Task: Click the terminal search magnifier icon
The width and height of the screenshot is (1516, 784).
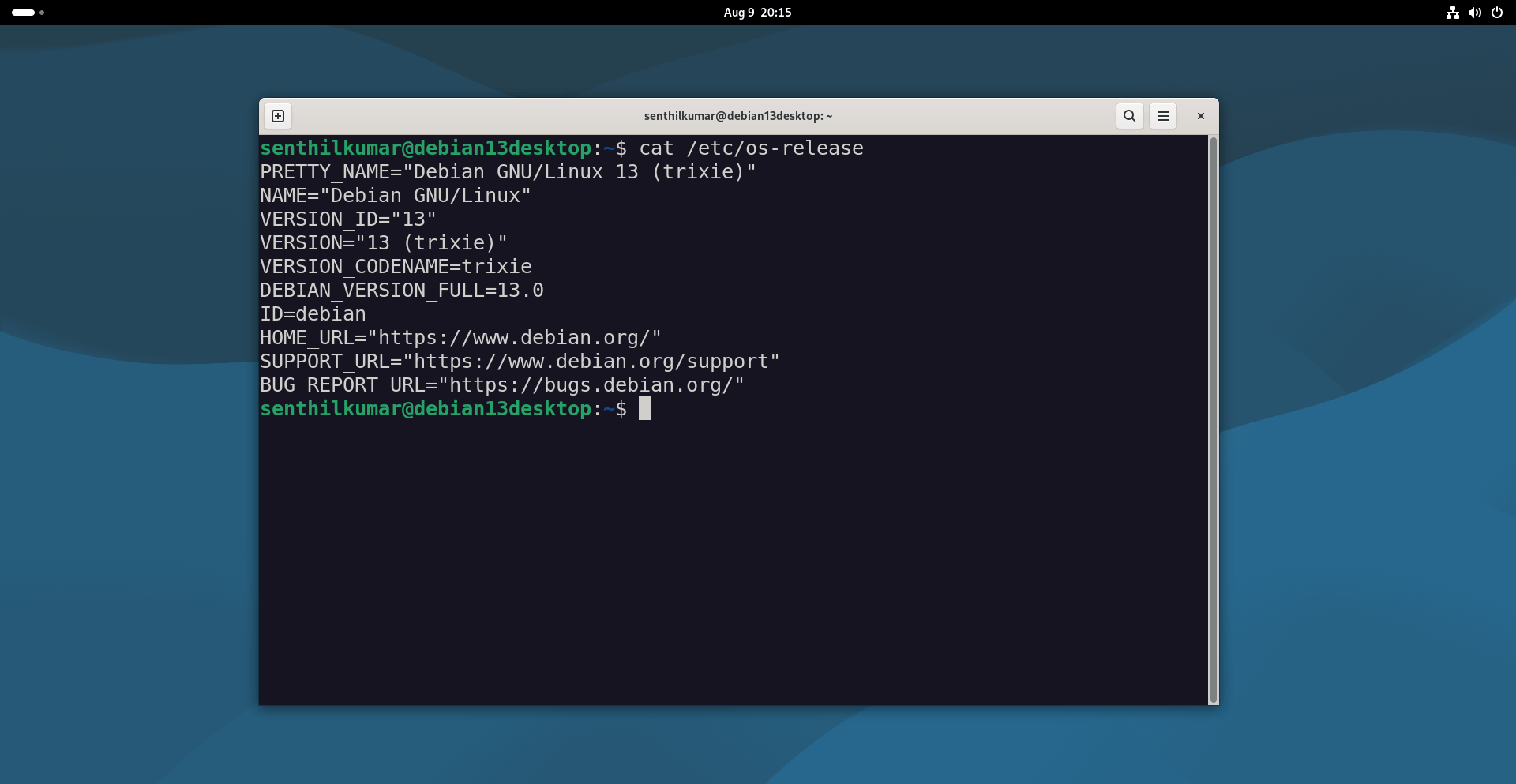Action: (x=1129, y=116)
